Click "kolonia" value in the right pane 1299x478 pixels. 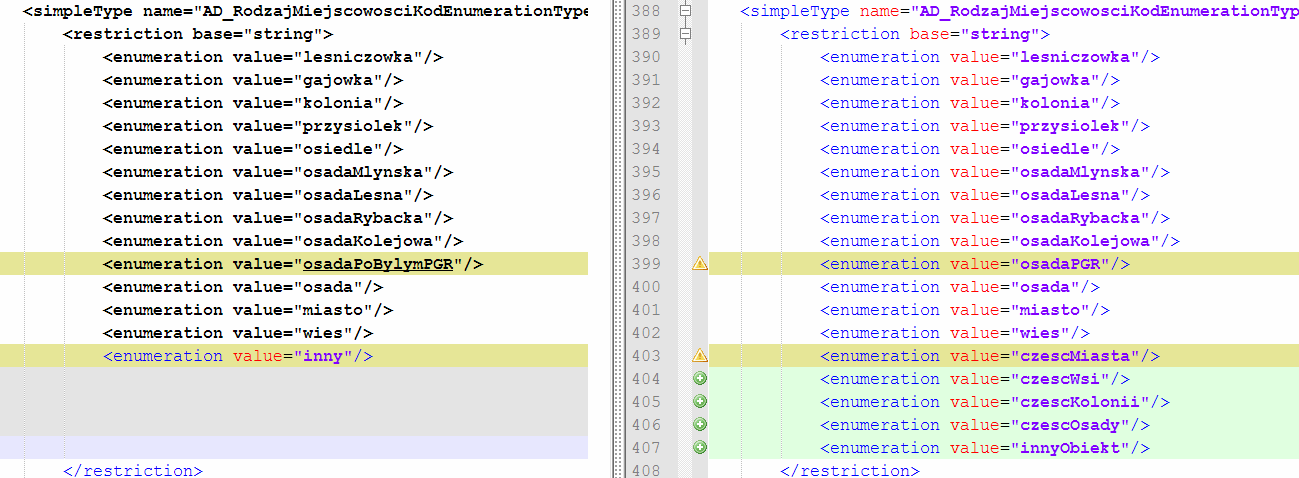click(1054, 103)
